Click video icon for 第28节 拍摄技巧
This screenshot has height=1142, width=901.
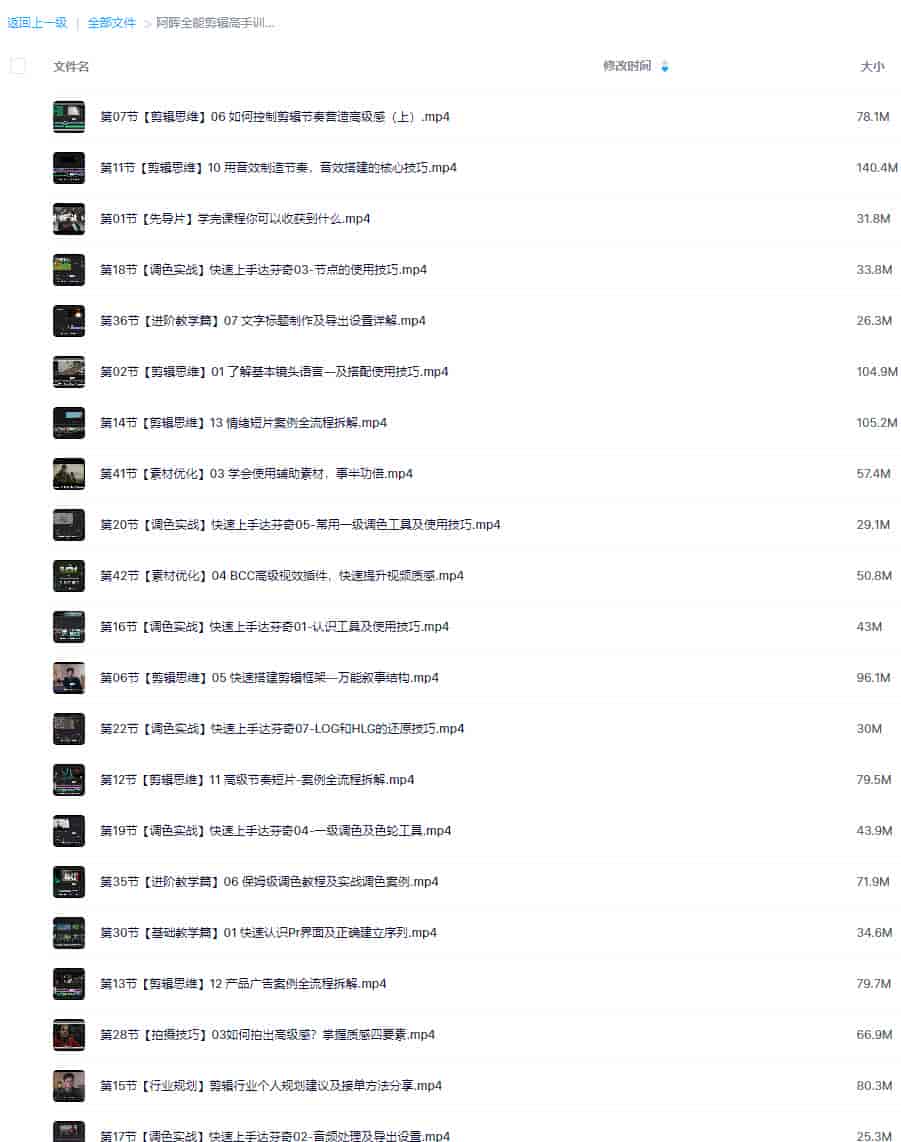point(68,1034)
